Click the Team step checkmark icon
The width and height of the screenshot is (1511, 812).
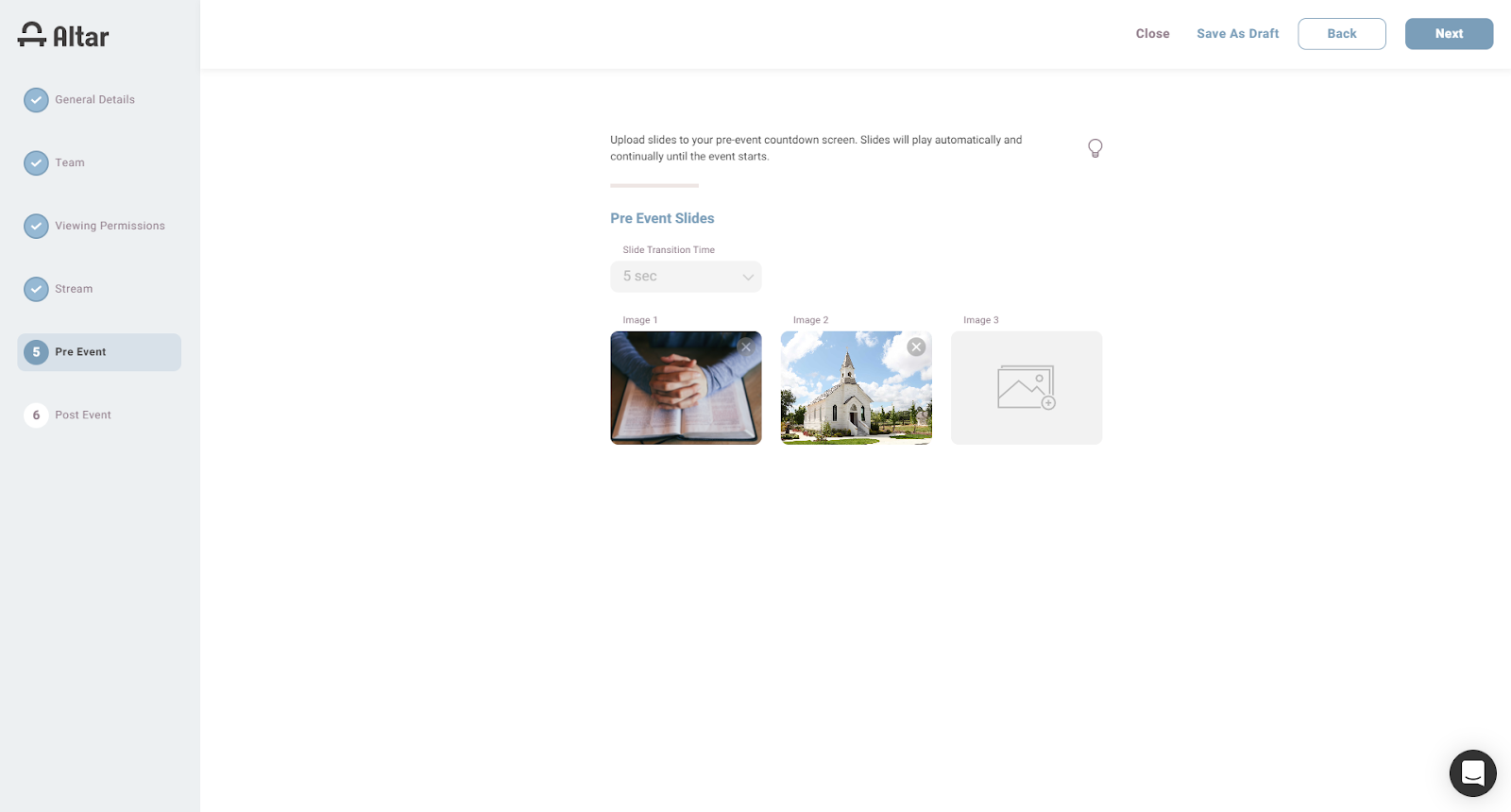click(x=36, y=163)
